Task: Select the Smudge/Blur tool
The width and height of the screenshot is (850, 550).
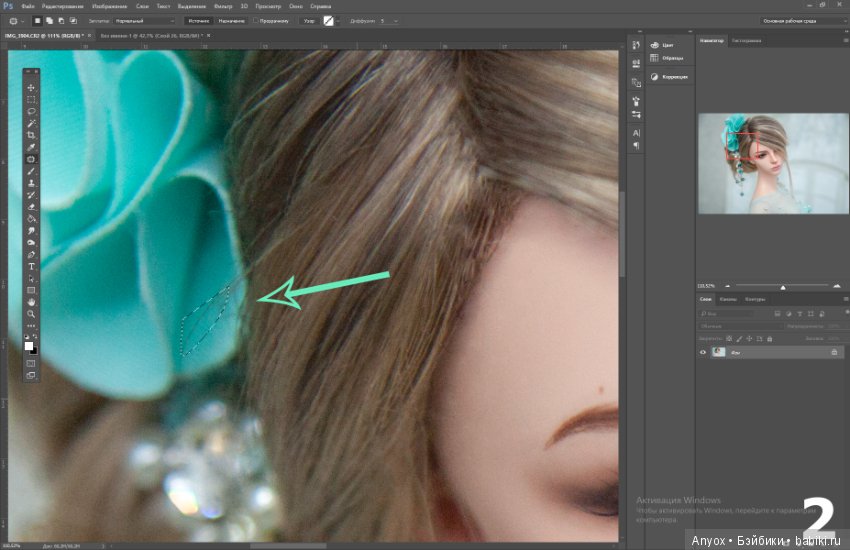Action: click(31, 231)
